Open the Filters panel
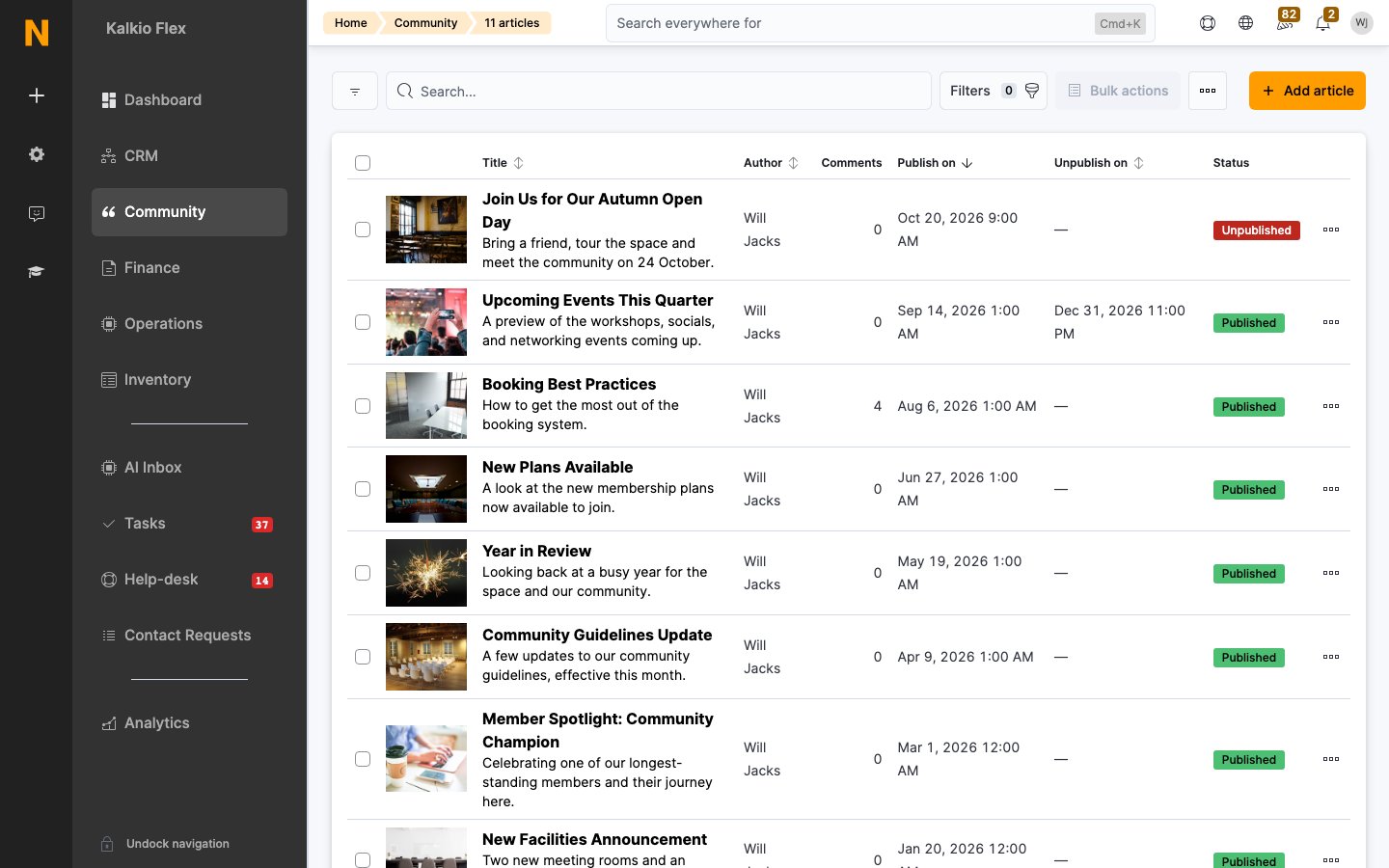 pos(994,91)
